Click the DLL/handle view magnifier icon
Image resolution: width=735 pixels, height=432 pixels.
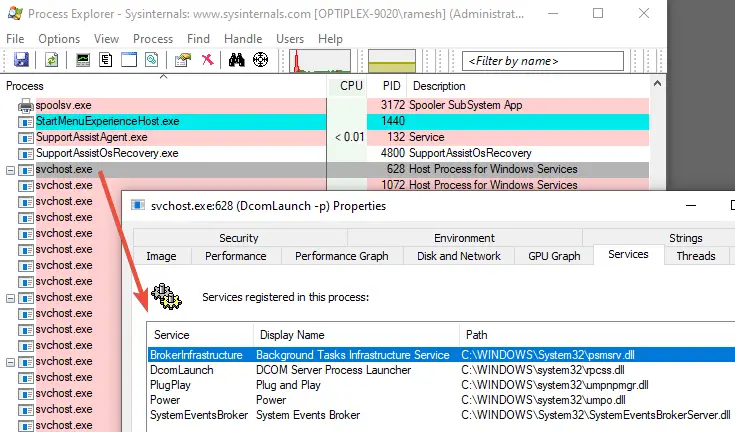coord(151,60)
